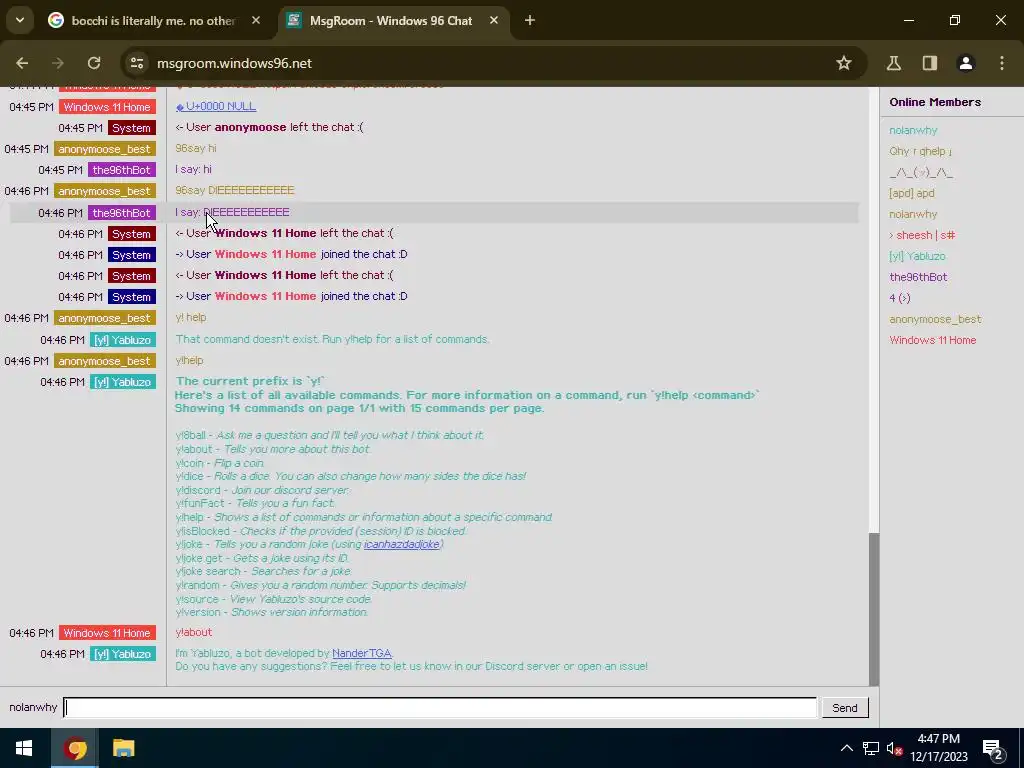Select Windows 11 Home in Online Members

click(x=933, y=340)
